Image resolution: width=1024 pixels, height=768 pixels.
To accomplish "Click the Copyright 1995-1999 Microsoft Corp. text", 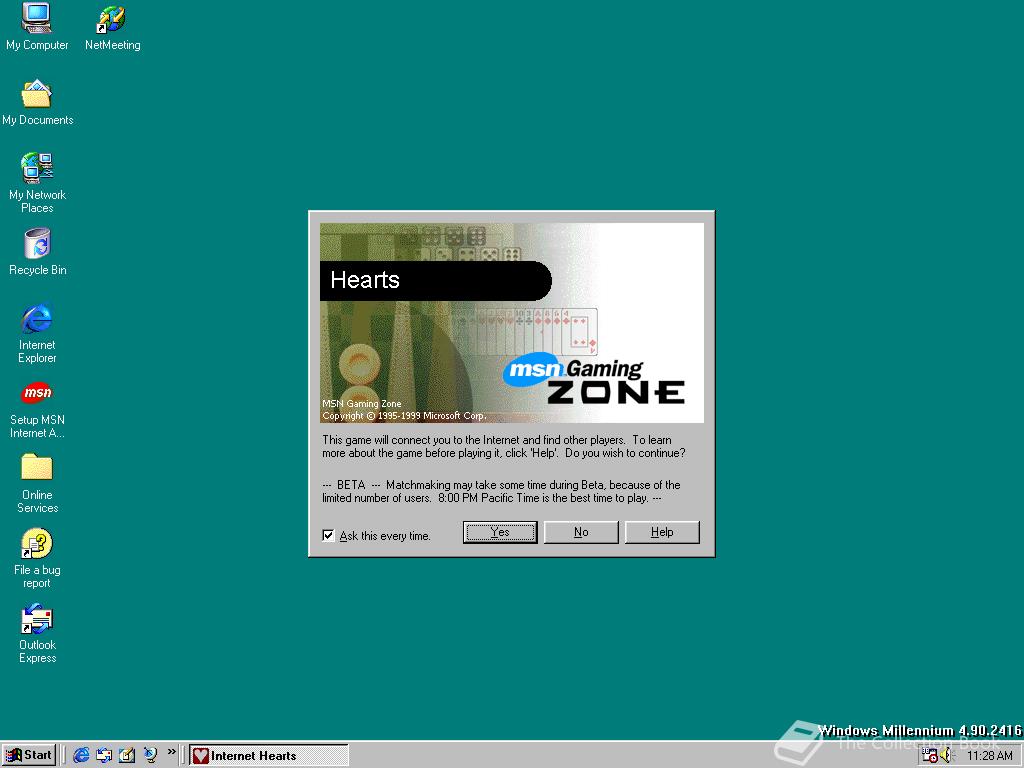I will [x=404, y=416].
